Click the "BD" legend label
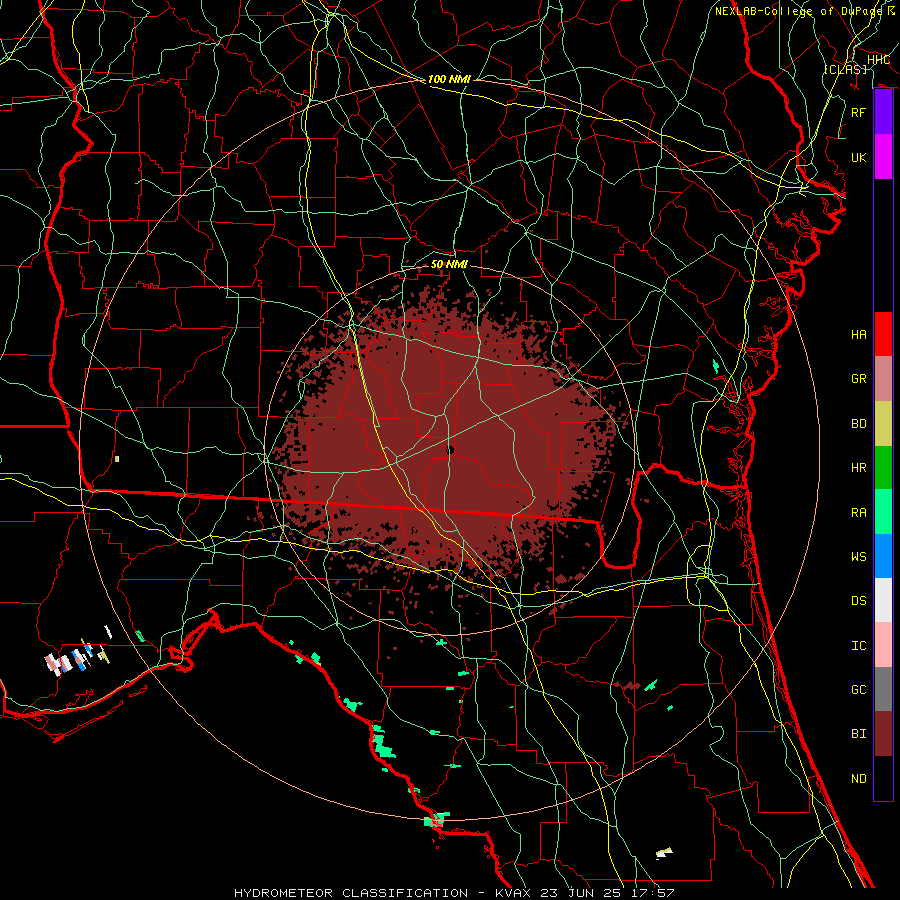 pyautogui.click(x=859, y=424)
